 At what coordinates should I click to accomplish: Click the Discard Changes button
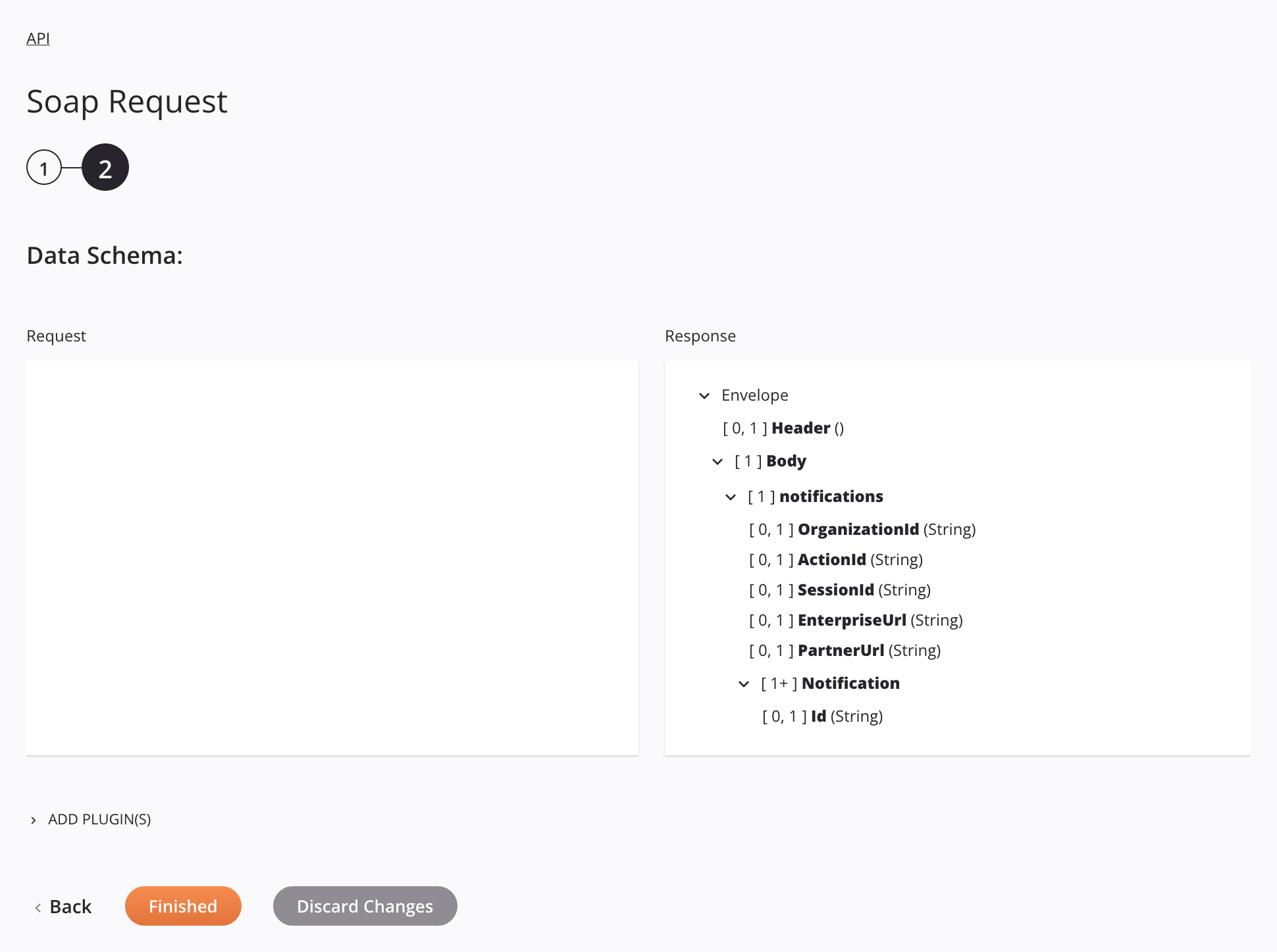365,905
